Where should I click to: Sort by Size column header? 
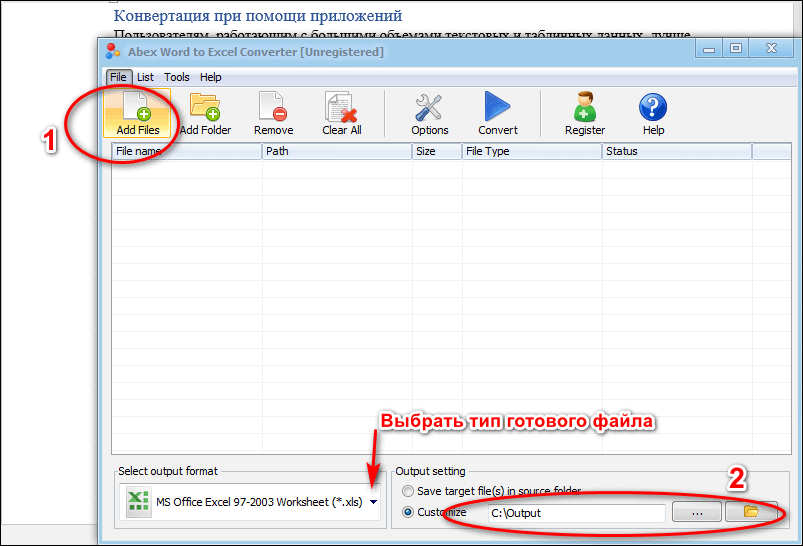437,151
